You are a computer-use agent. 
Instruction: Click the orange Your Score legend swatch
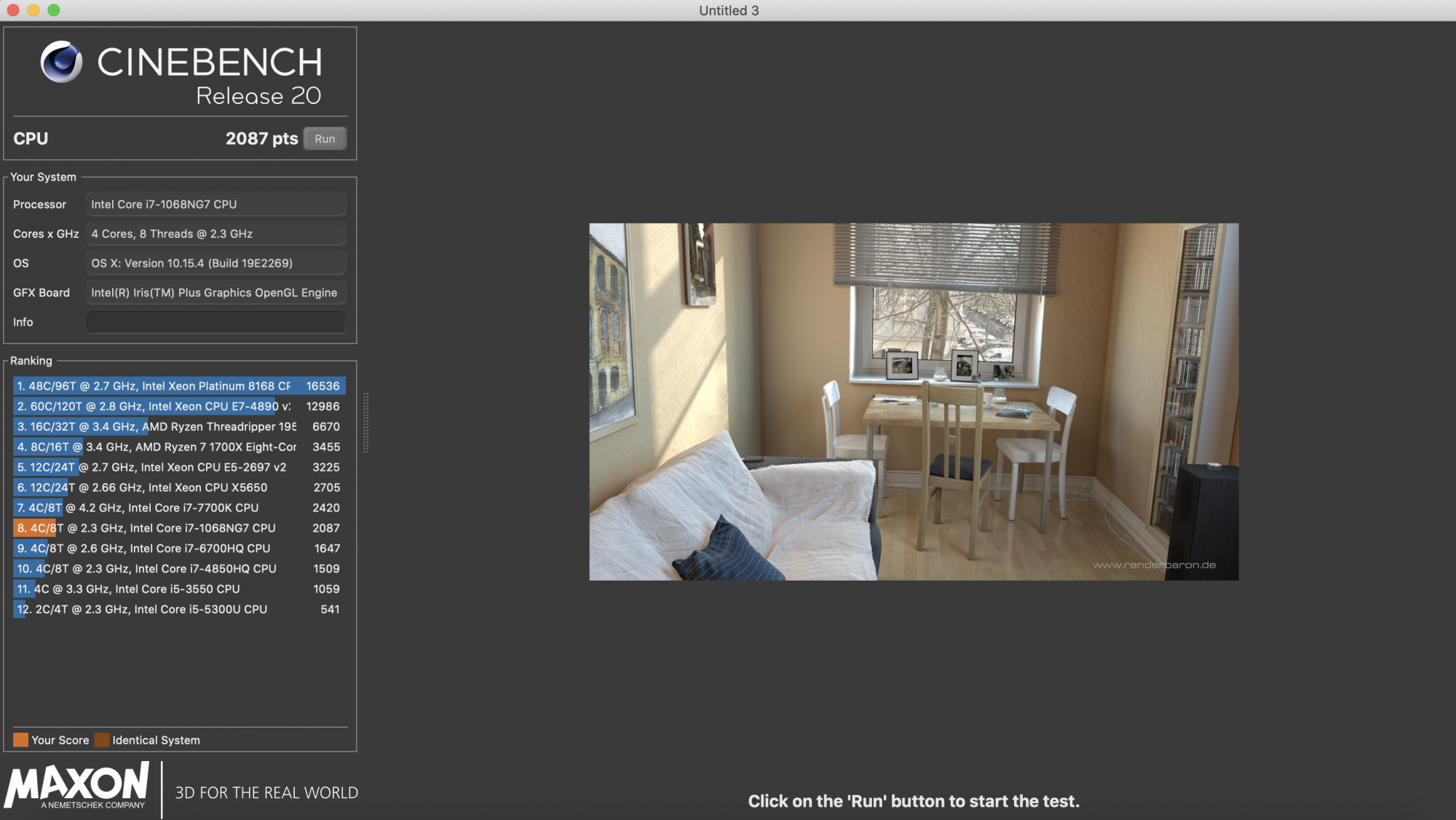coord(20,740)
